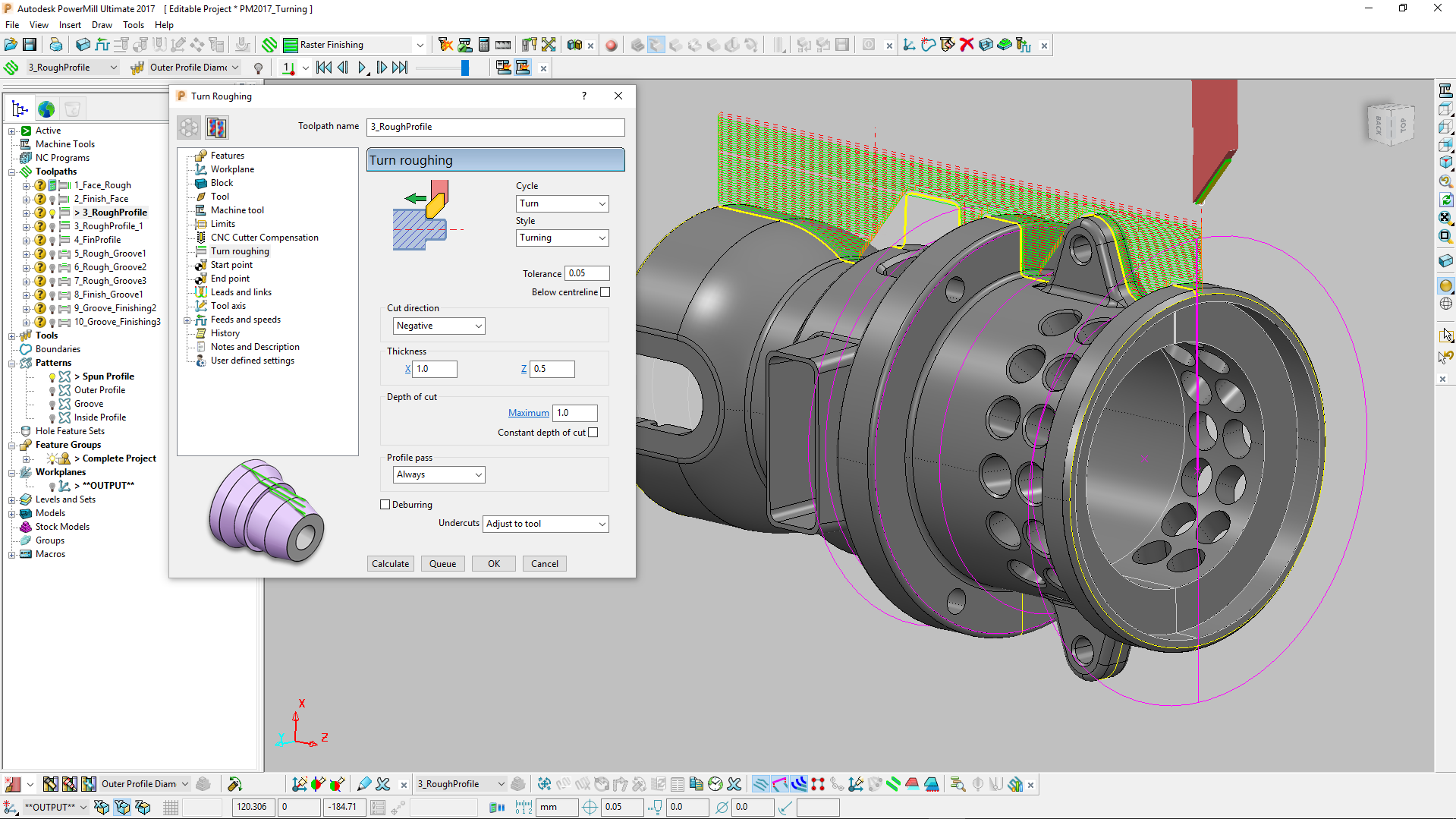Open the Cut direction dropdown
The width and height of the screenshot is (1456, 819).
pos(439,326)
